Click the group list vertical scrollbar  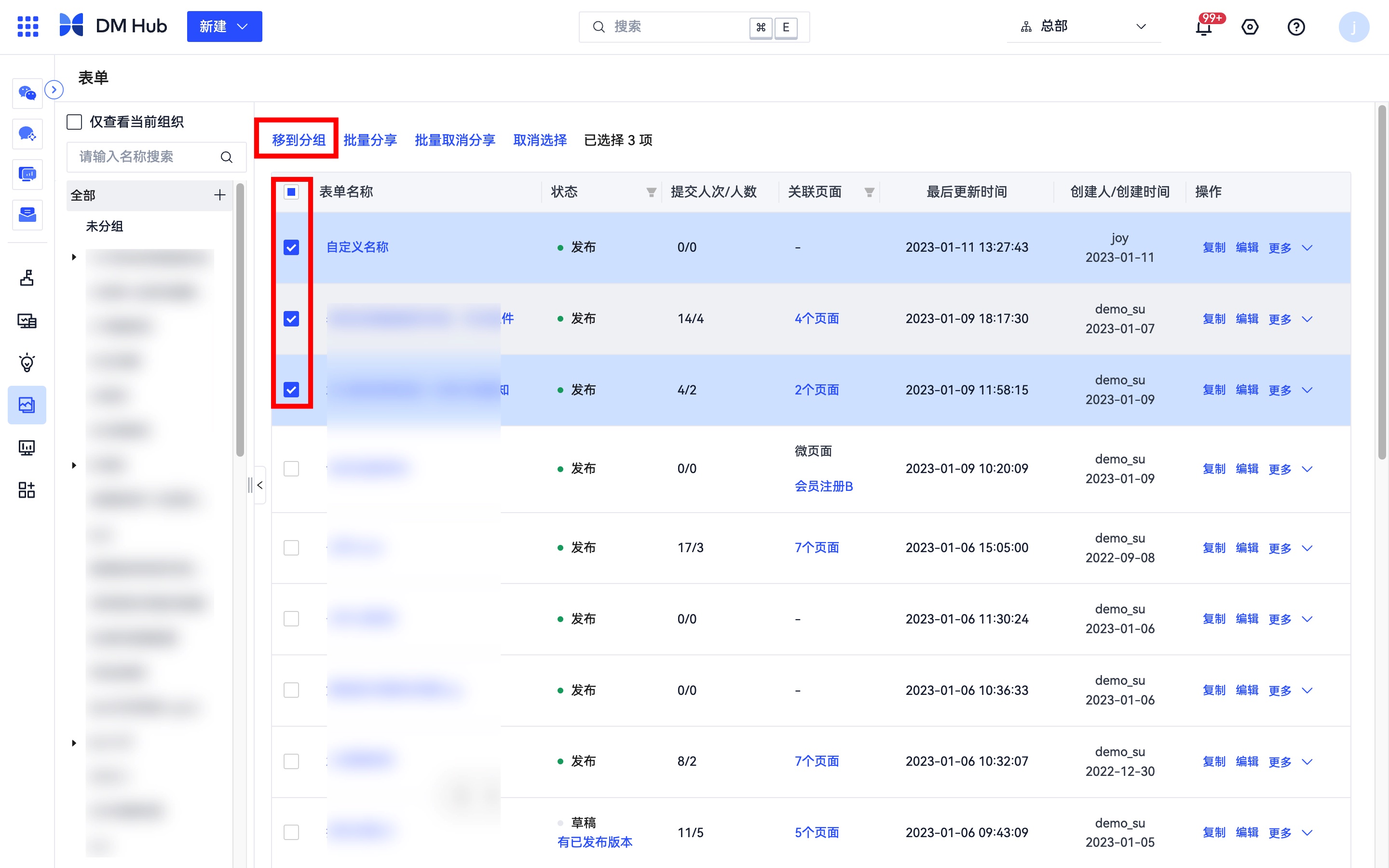(x=240, y=320)
